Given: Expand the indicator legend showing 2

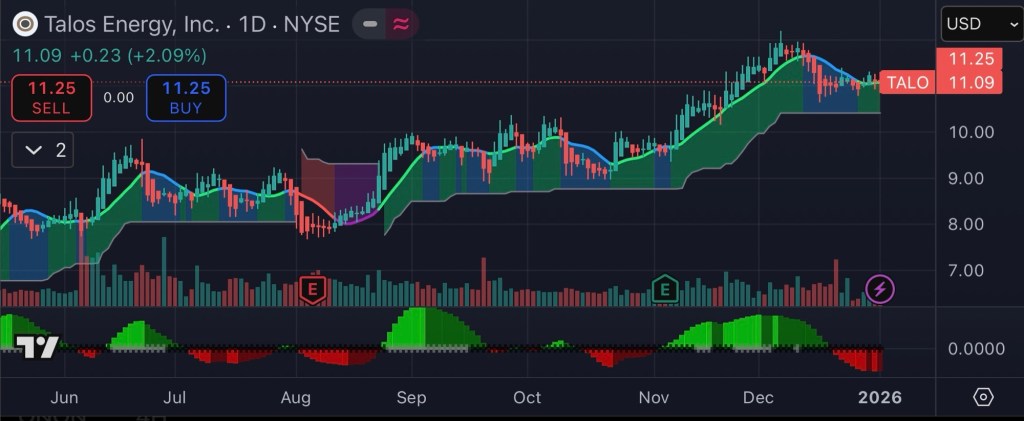Looking at the screenshot, I should pos(48,150).
